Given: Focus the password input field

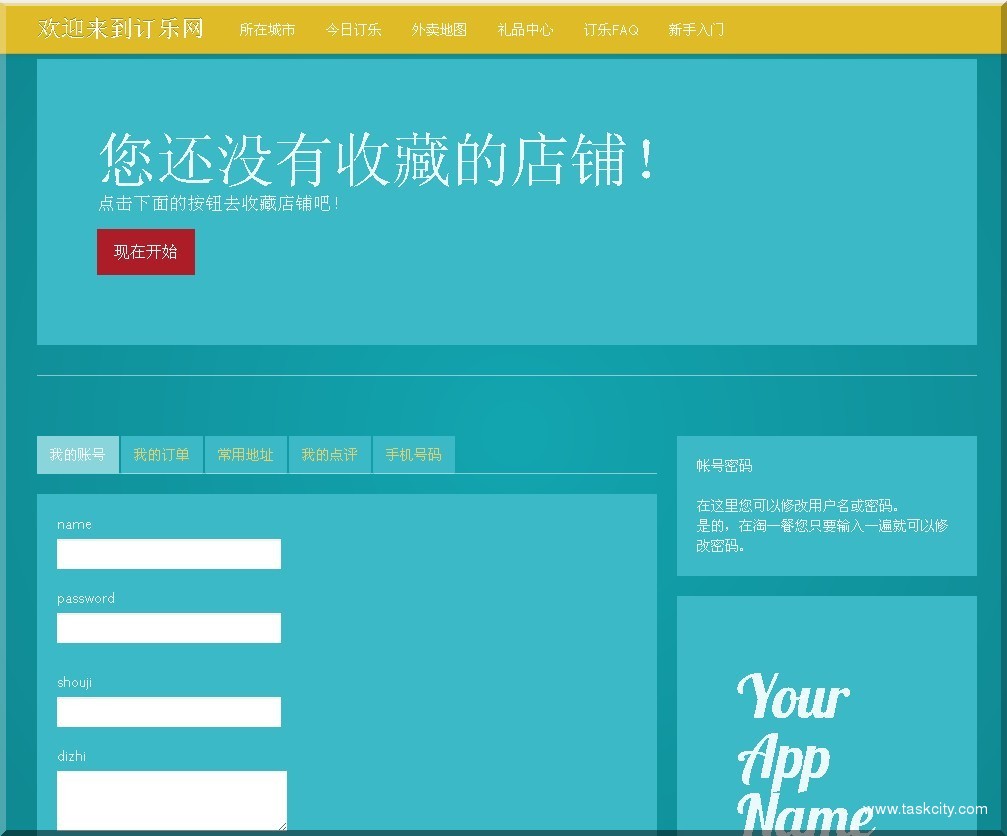Looking at the screenshot, I should 169,627.
